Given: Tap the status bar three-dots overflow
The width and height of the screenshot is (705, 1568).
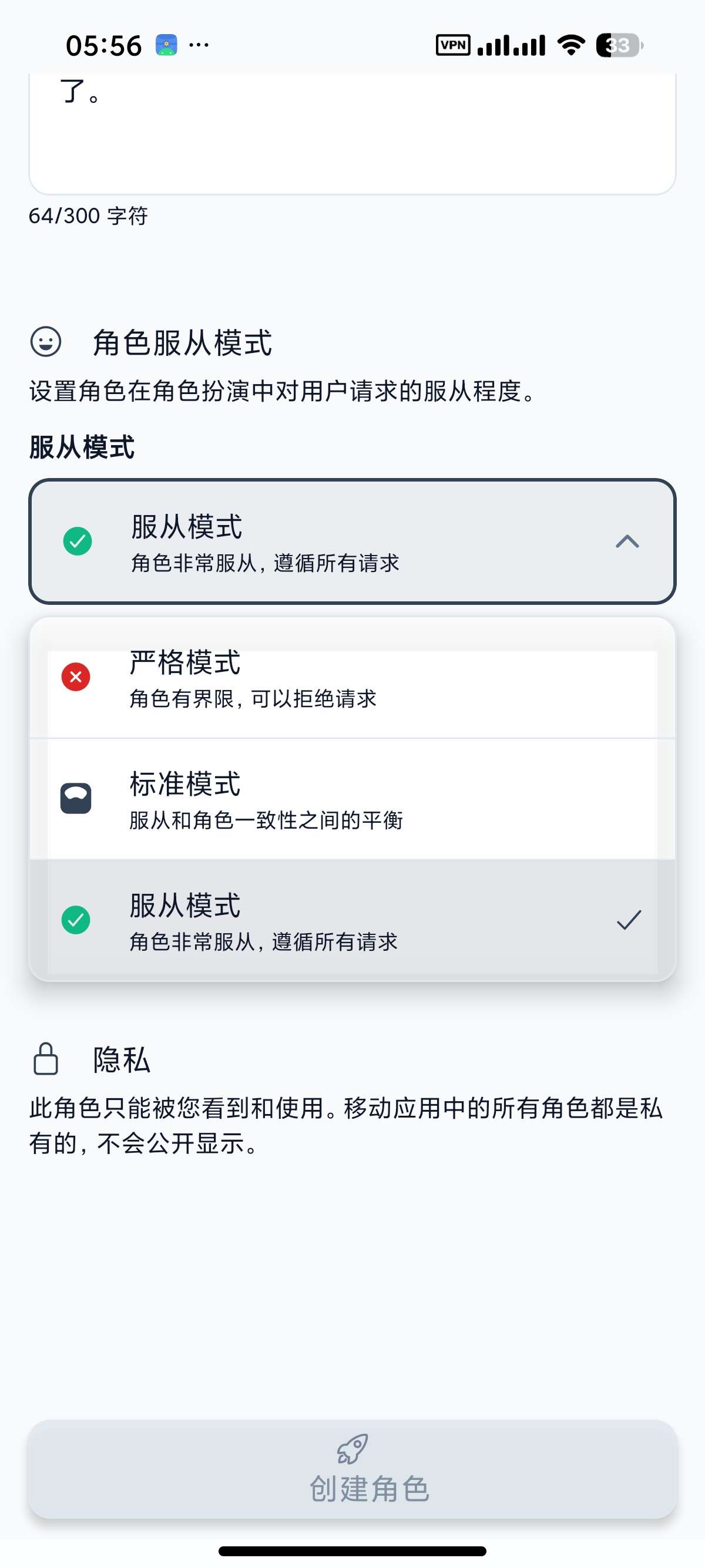Looking at the screenshot, I should (x=199, y=45).
